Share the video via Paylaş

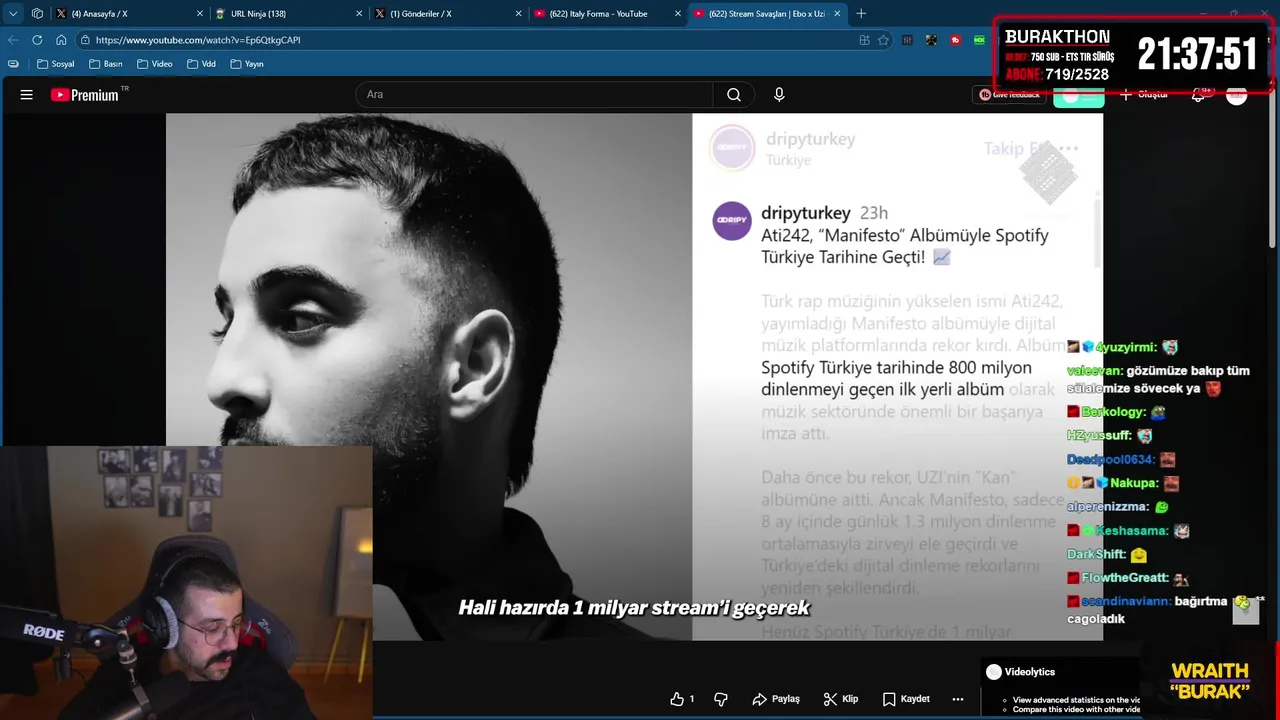coord(776,699)
